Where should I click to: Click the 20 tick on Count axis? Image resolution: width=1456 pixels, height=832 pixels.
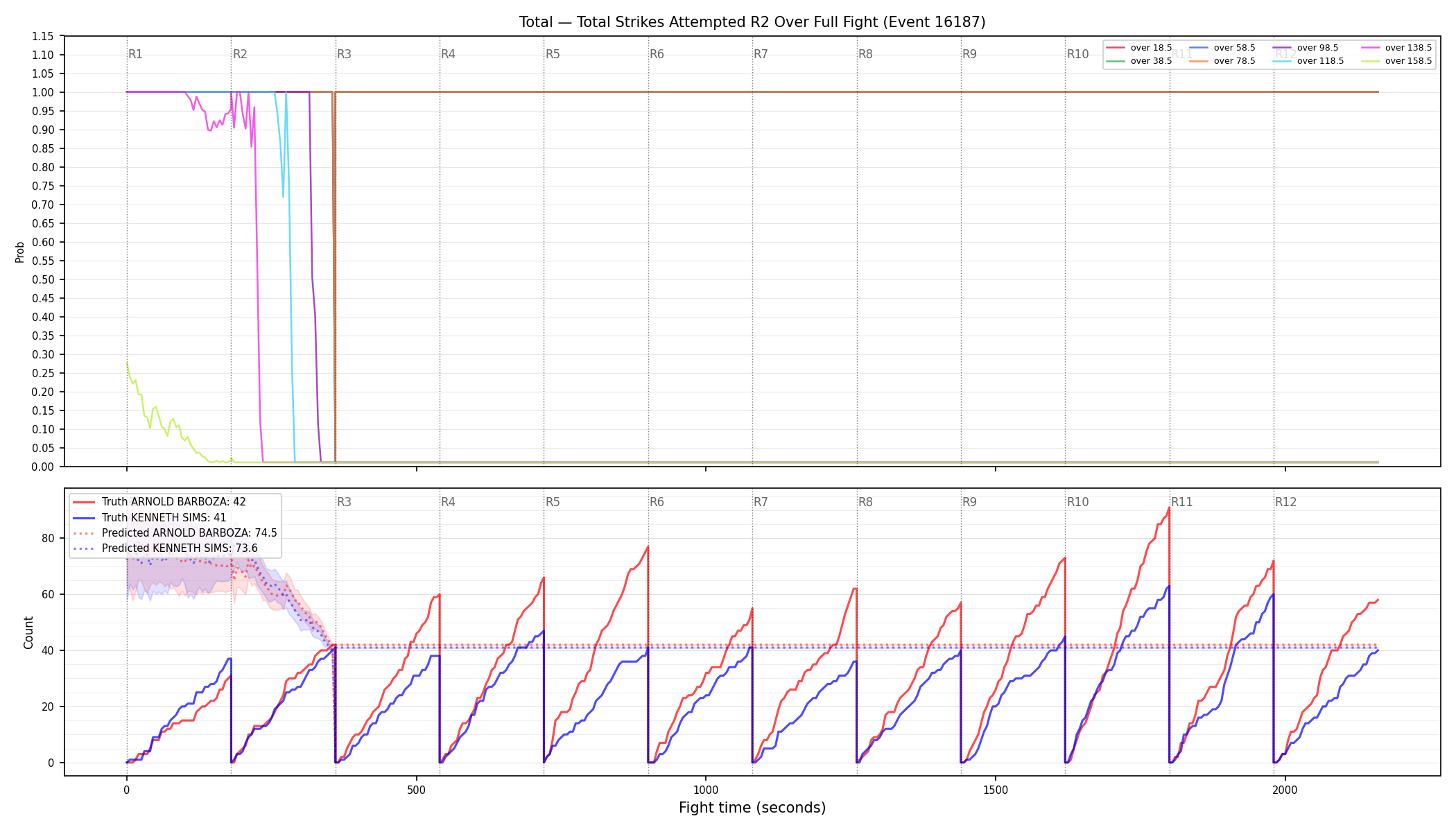(48, 707)
